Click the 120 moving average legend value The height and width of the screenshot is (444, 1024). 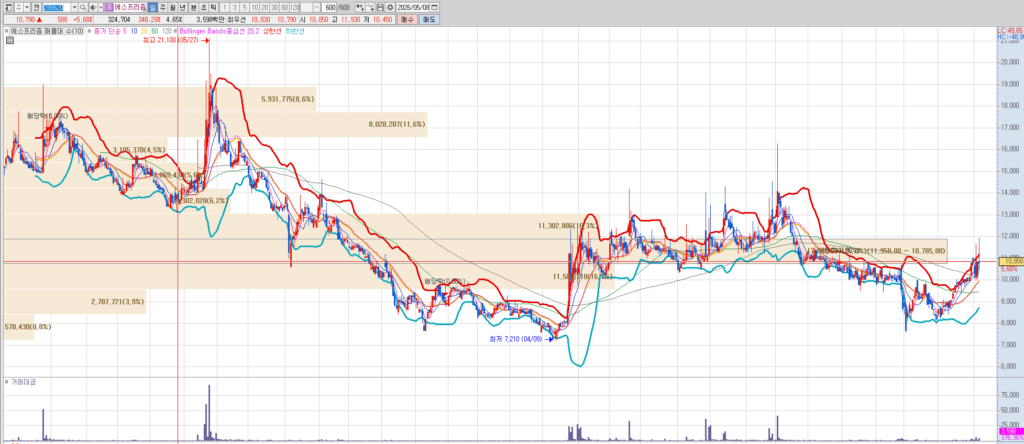pyautogui.click(x=167, y=31)
